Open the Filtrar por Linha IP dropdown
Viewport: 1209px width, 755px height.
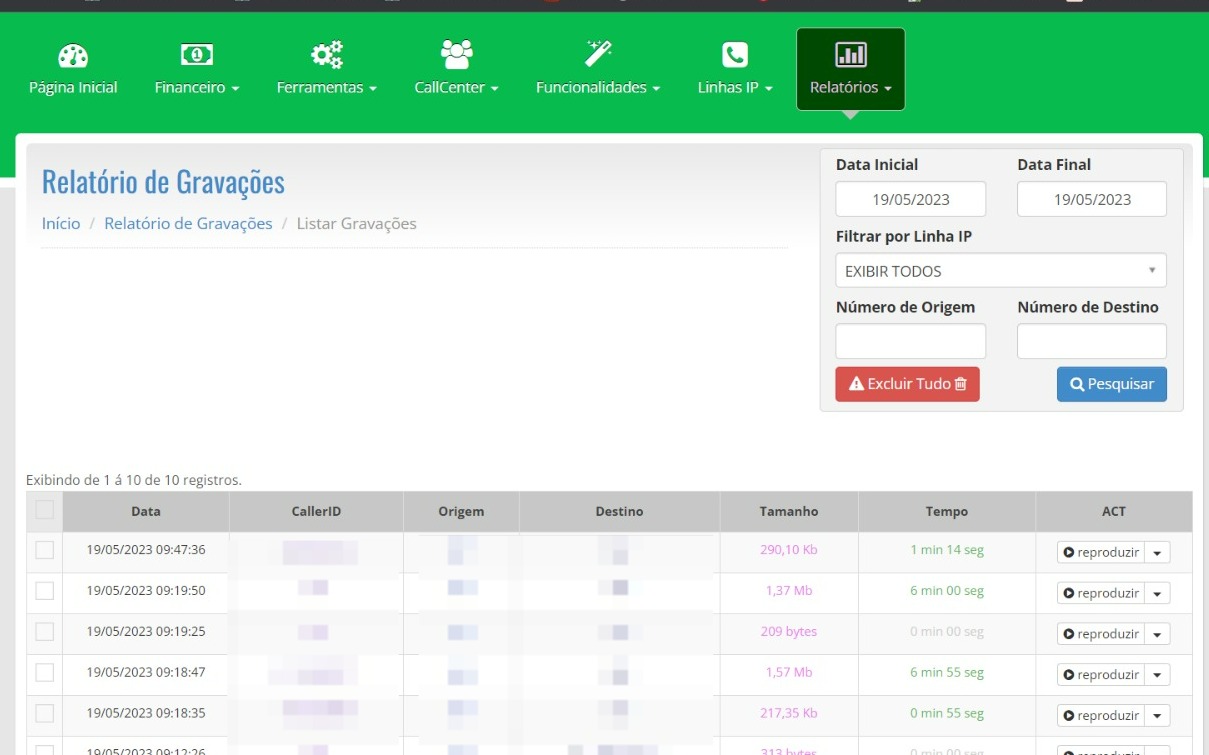(x=1000, y=271)
